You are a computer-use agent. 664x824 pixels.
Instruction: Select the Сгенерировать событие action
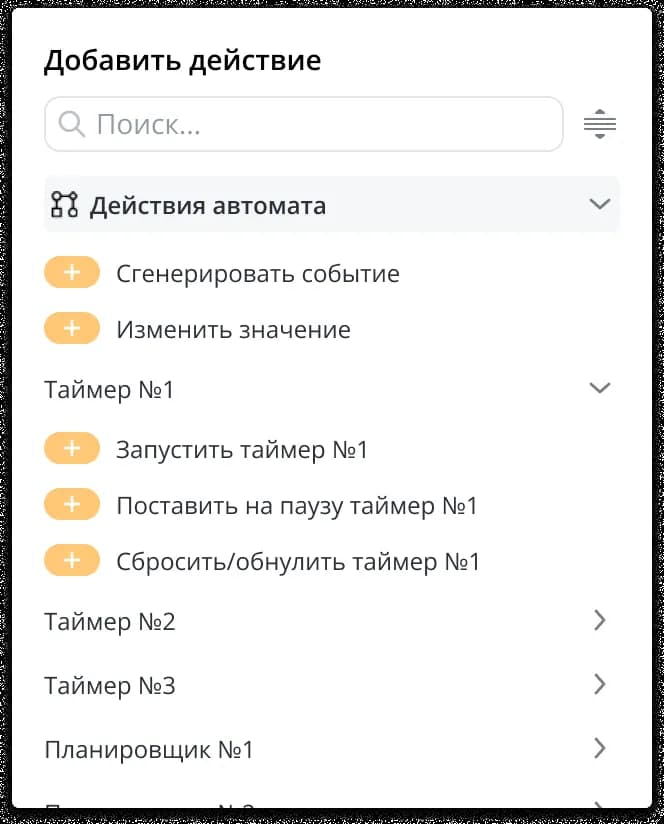coord(257,272)
